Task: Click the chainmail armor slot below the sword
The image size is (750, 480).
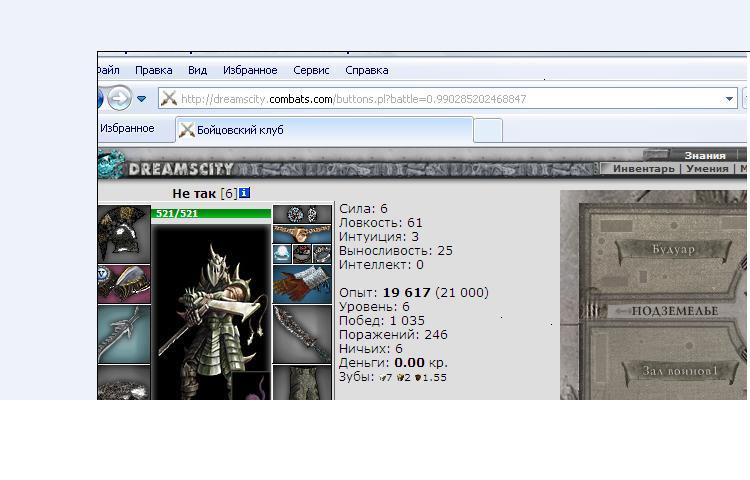Action: click(124, 383)
